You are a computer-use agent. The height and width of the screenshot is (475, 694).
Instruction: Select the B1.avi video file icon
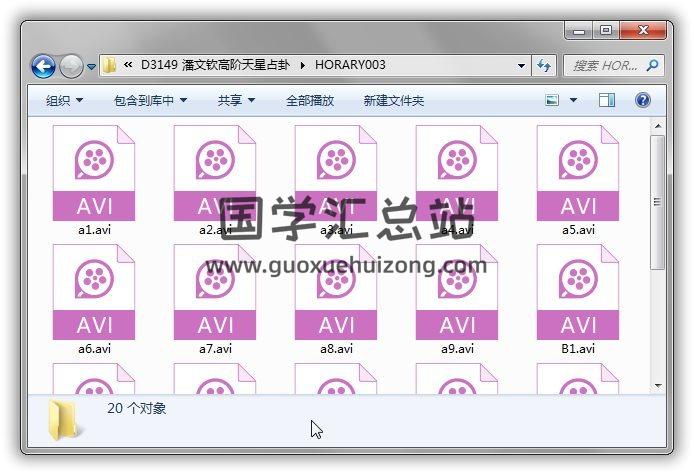pyautogui.click(x=578, y=292)
